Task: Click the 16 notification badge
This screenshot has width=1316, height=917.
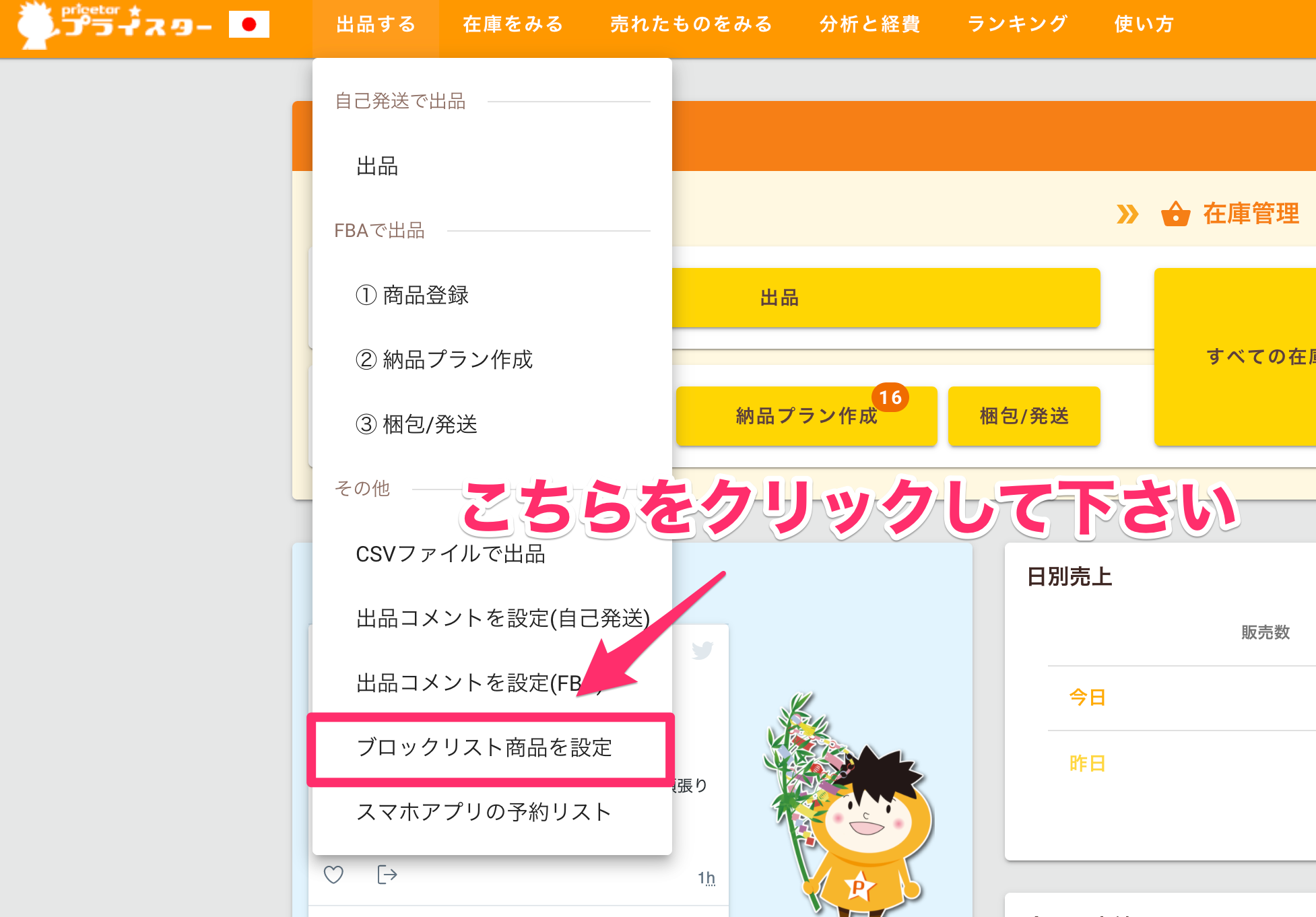Action: tap(890, 397)
